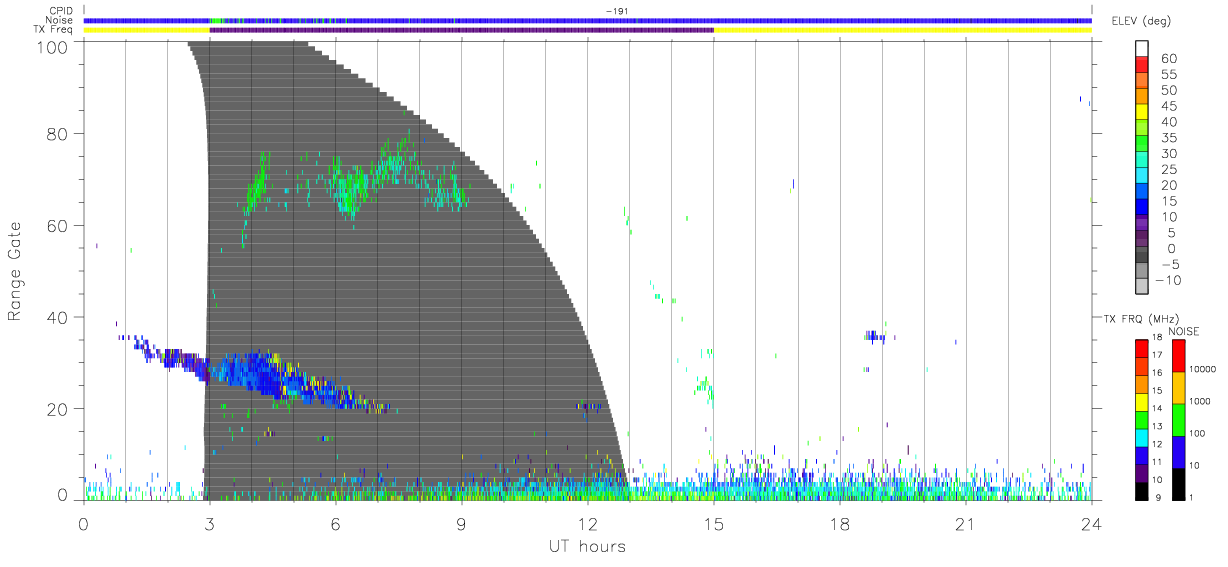Click the x-axis tick label '21'

point(965,524)
